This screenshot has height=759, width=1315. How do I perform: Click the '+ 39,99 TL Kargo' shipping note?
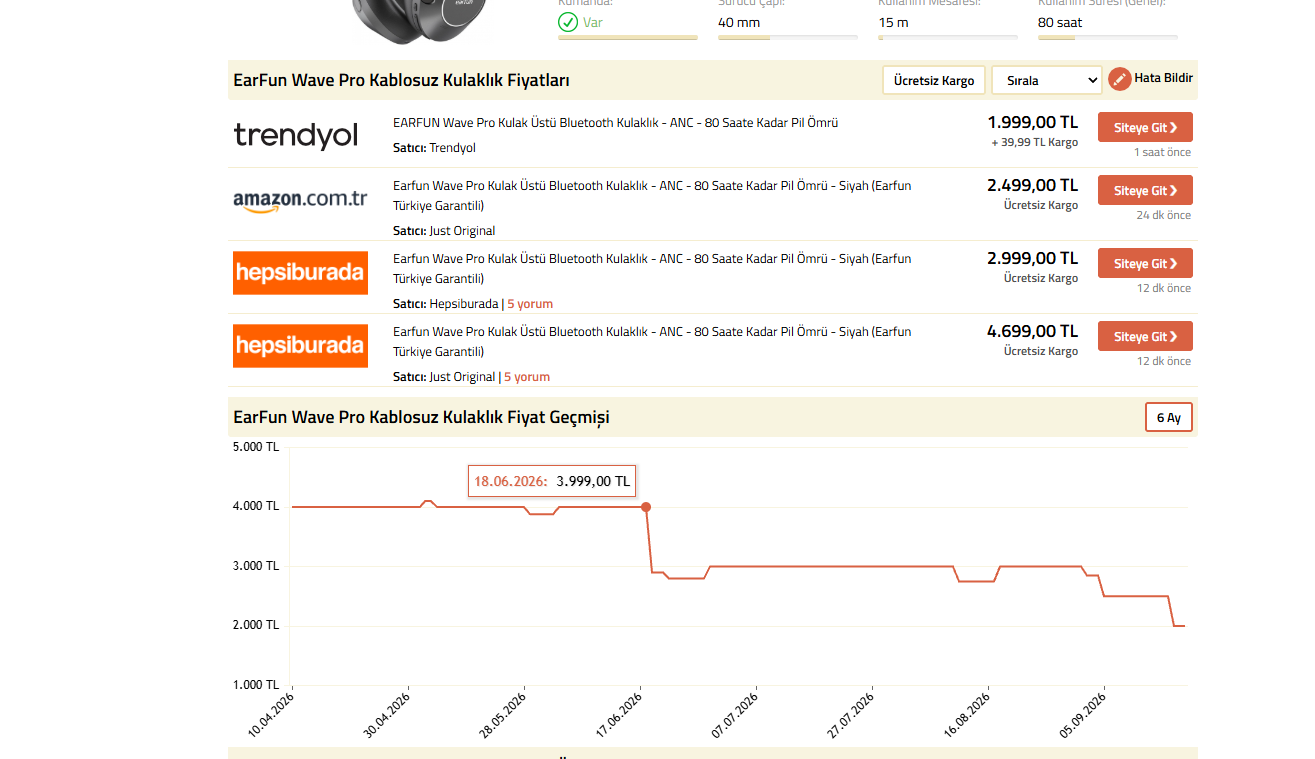pos(1035,142)
